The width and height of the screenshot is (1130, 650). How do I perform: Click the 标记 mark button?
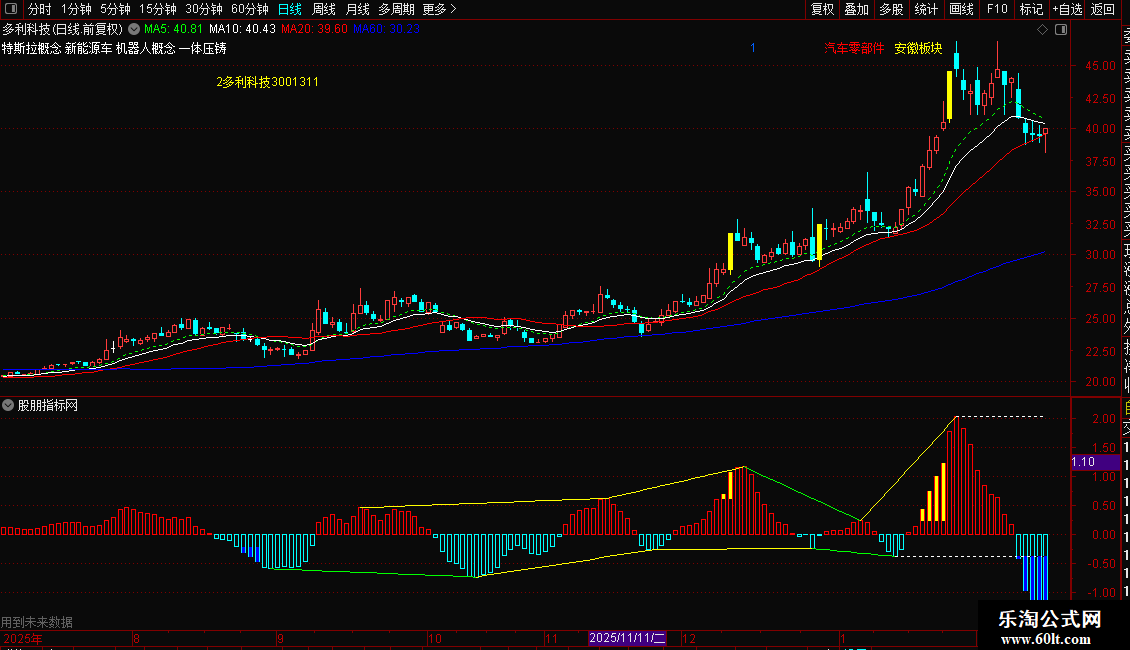click(1031, 9)
